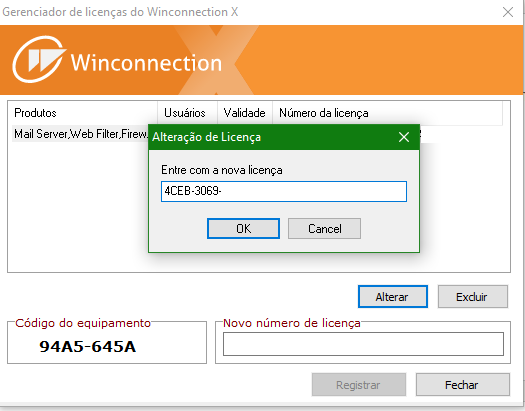Screen dimensions: 525x411
Task: Sort by the Produtos column header
Action: click(83, 113)
